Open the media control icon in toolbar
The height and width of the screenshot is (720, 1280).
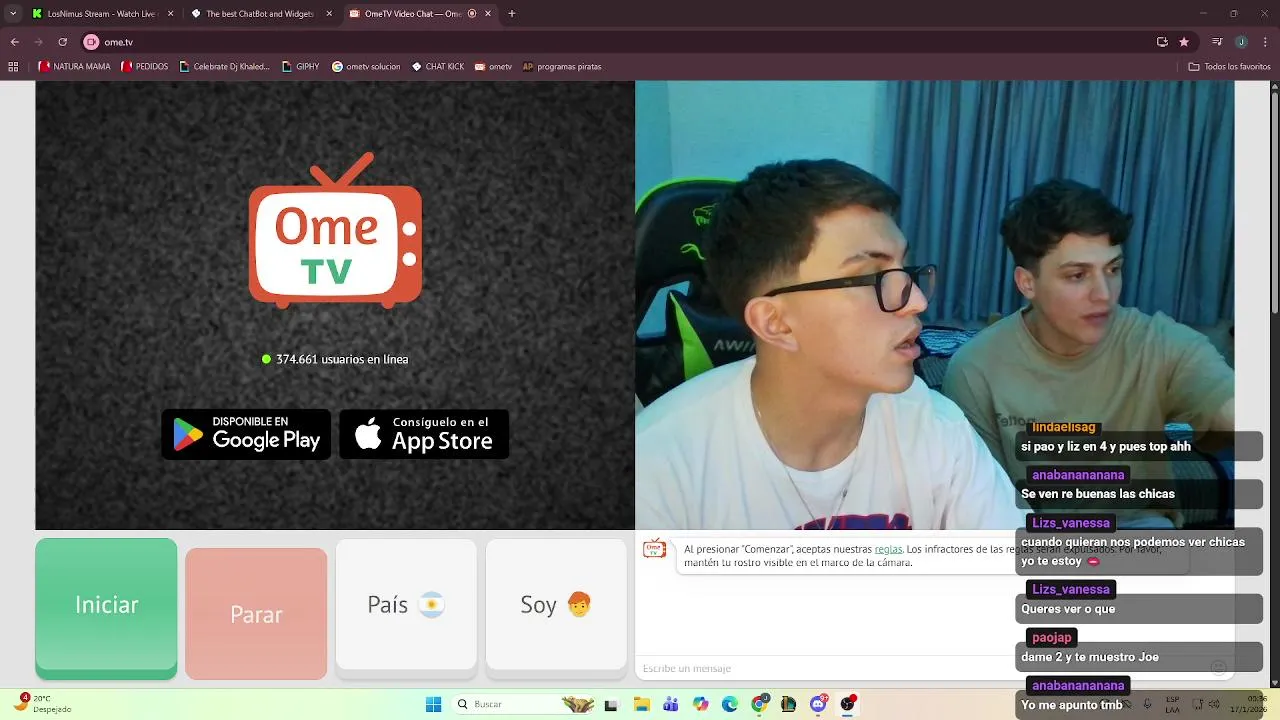pos(1217,42)
